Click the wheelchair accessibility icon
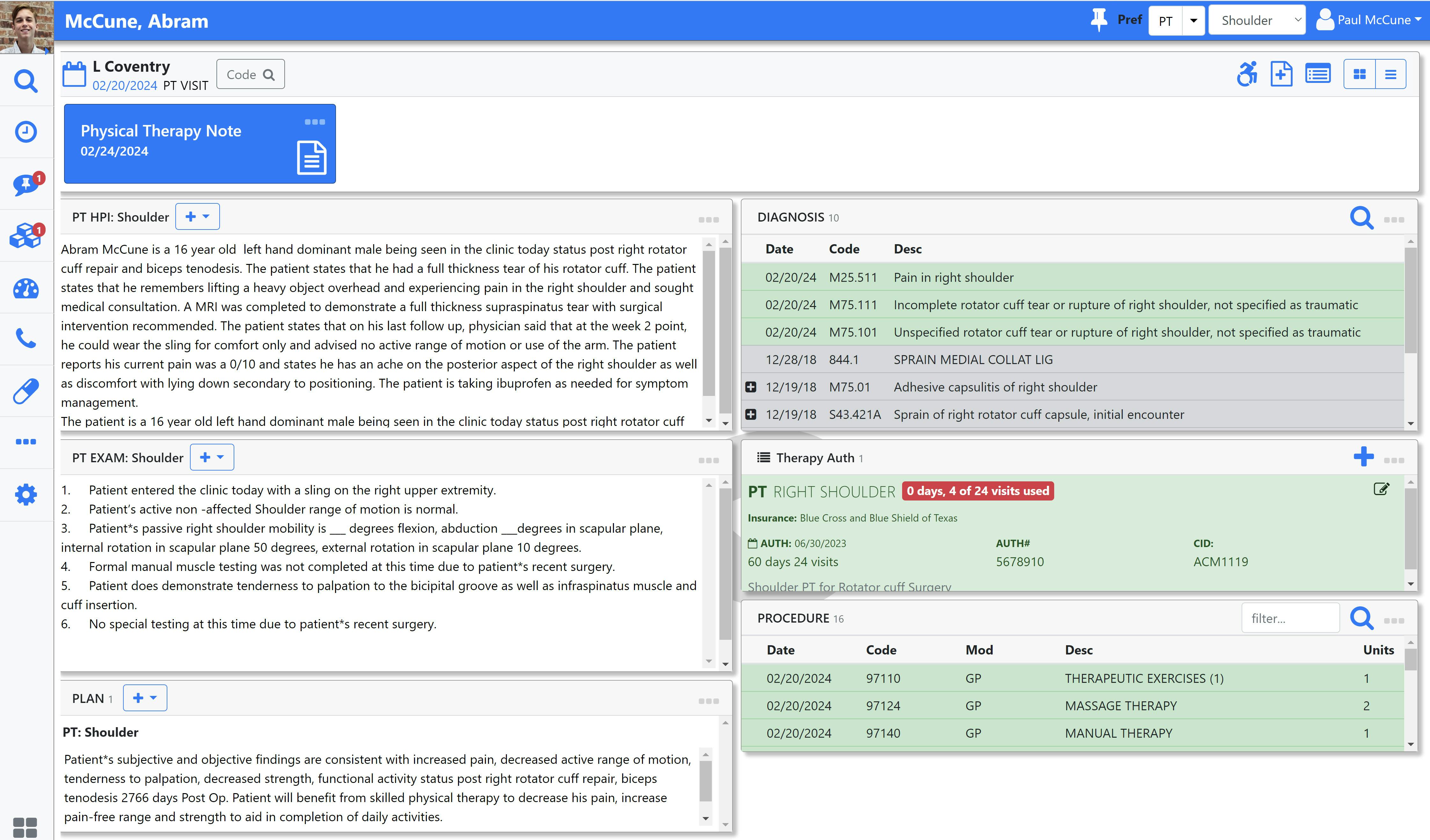Image resolution: width=1430 pixels, height=840 pixels. tap(1247, 74)
